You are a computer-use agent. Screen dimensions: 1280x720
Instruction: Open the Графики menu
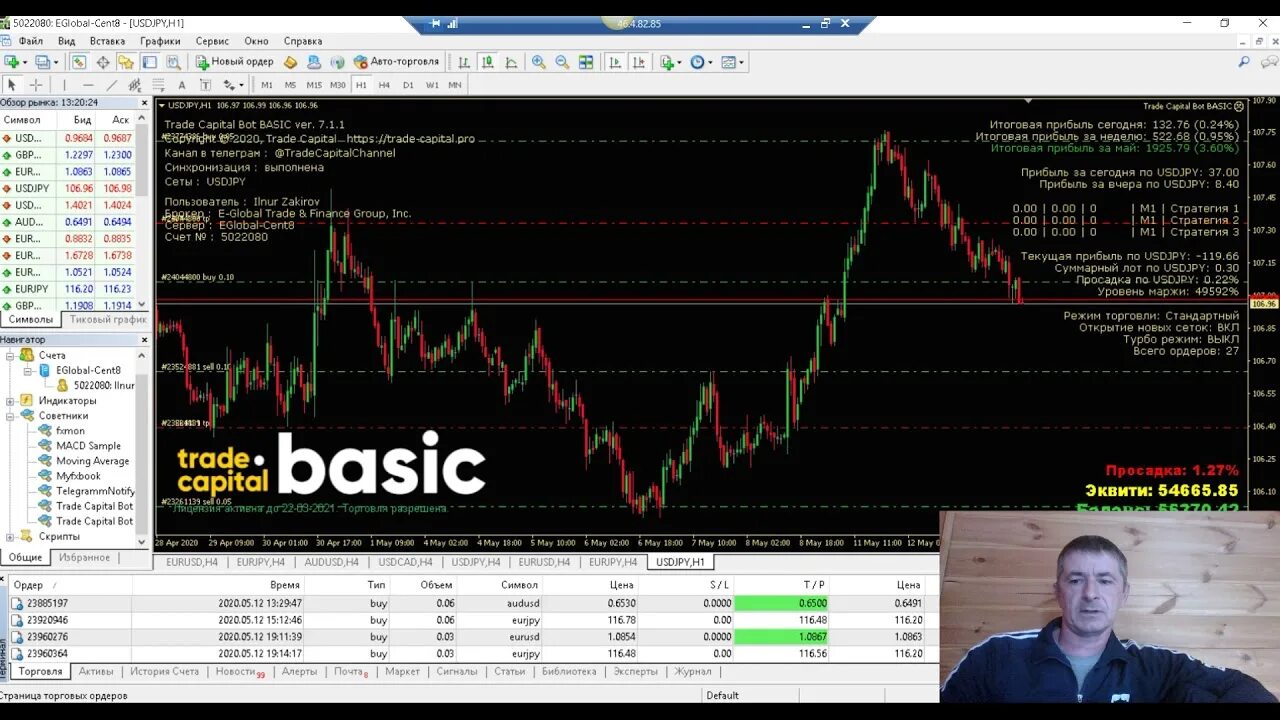(160, 41)
